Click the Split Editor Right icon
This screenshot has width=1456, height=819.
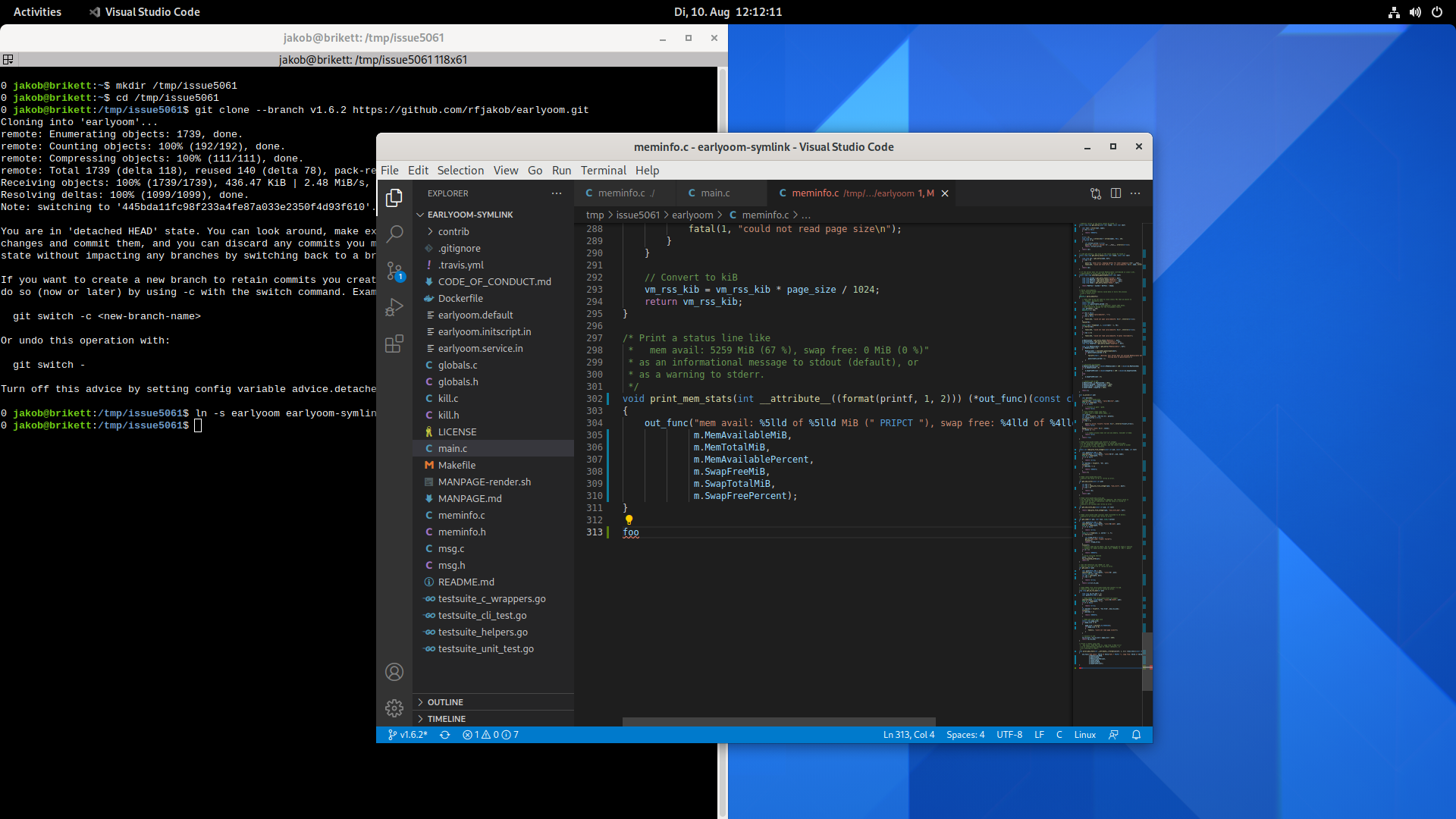1116,193
